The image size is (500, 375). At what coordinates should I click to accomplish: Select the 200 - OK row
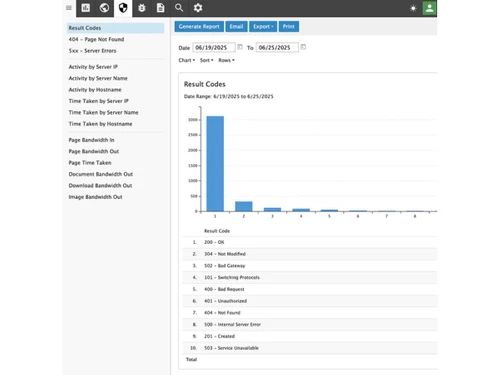click(x=310, y=242)
